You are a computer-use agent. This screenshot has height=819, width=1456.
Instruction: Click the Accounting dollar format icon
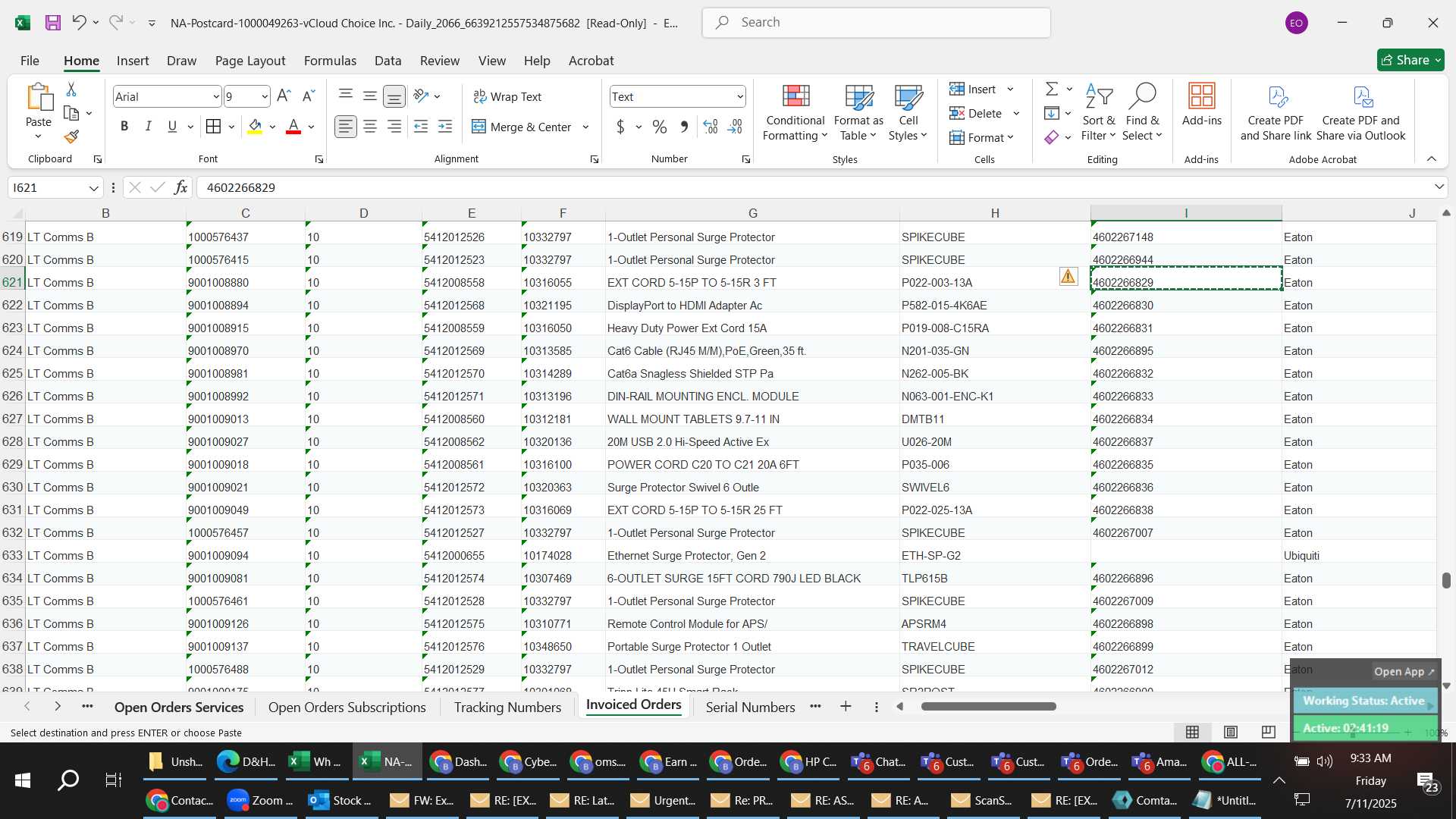[x=620, y=127]
